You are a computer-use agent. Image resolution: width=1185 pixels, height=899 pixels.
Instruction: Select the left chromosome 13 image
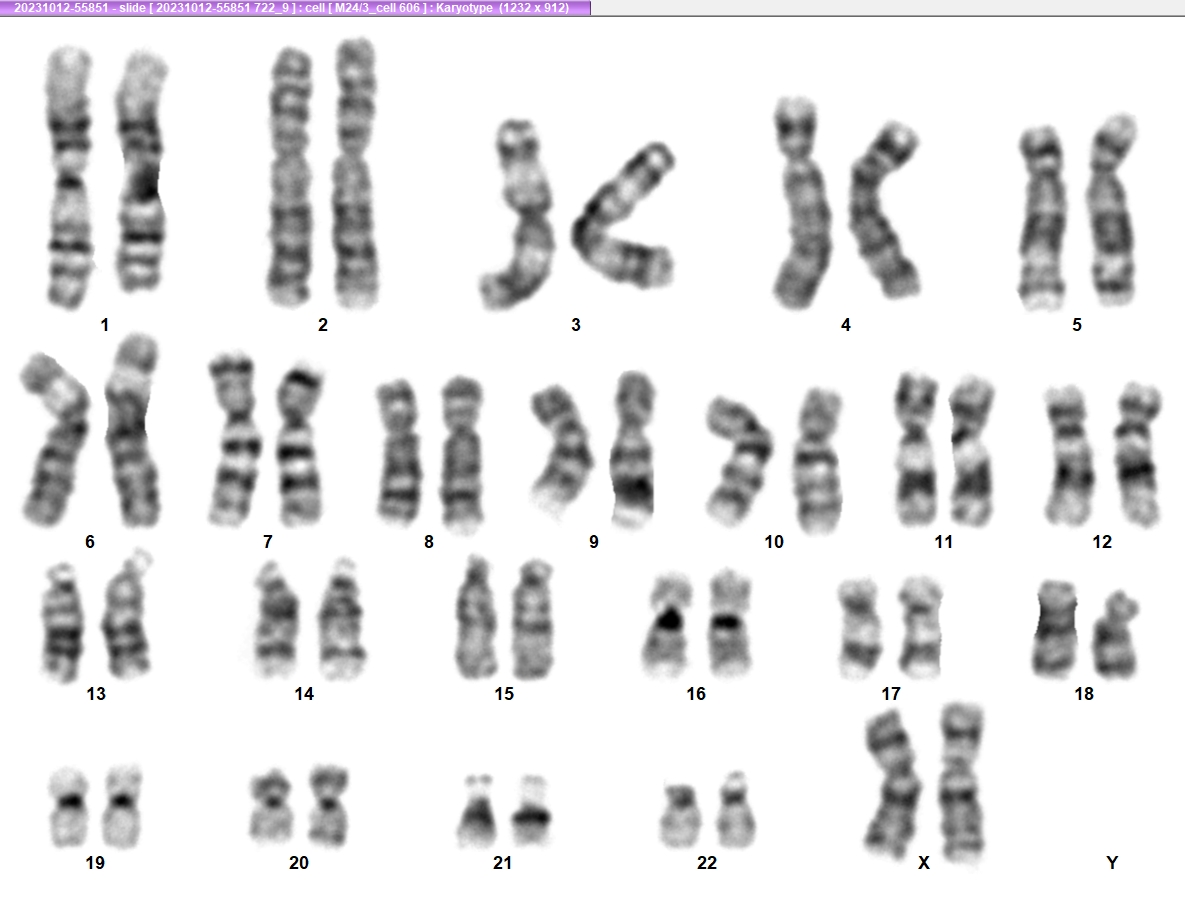pyautogui.click(x=63, y=623)
